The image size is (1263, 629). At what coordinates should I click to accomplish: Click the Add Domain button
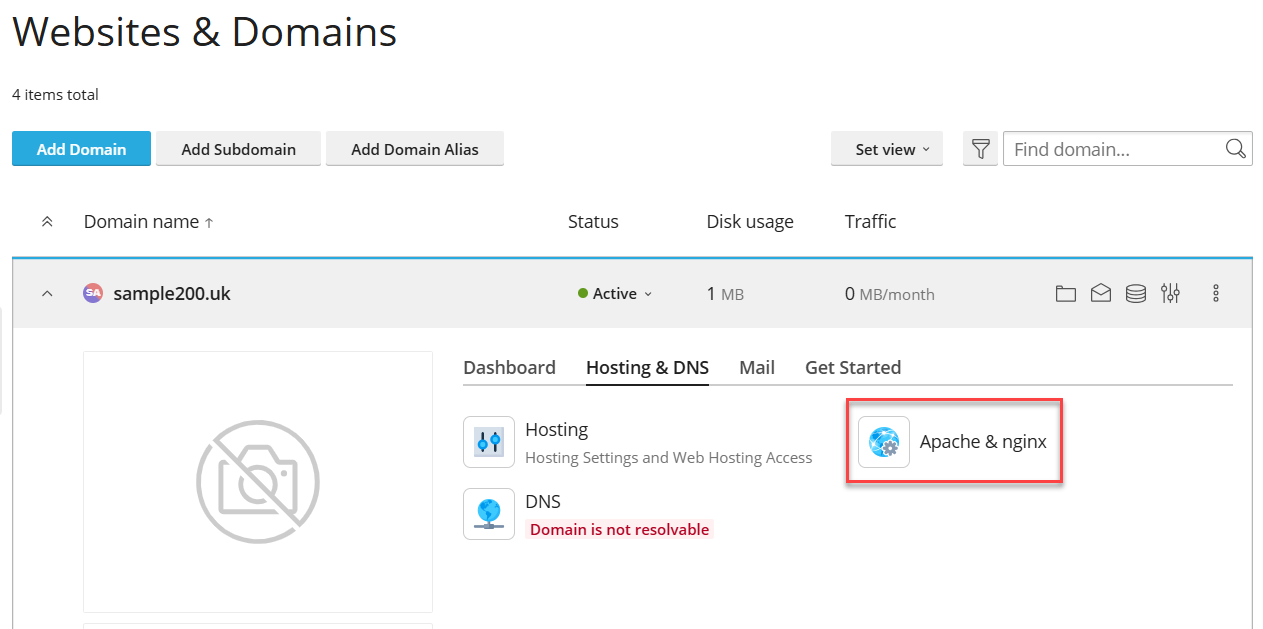tap(81, 149)
